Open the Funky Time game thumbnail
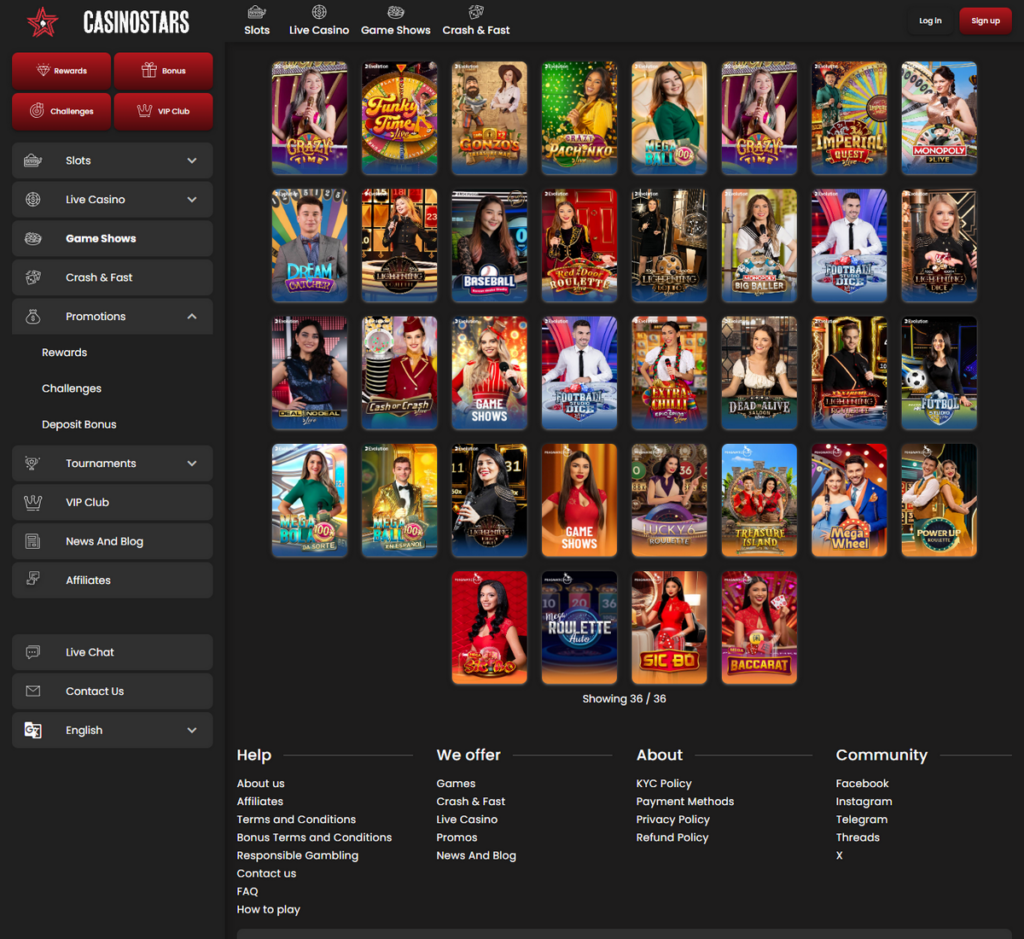Screen dimensions: 1024x939 400,118
